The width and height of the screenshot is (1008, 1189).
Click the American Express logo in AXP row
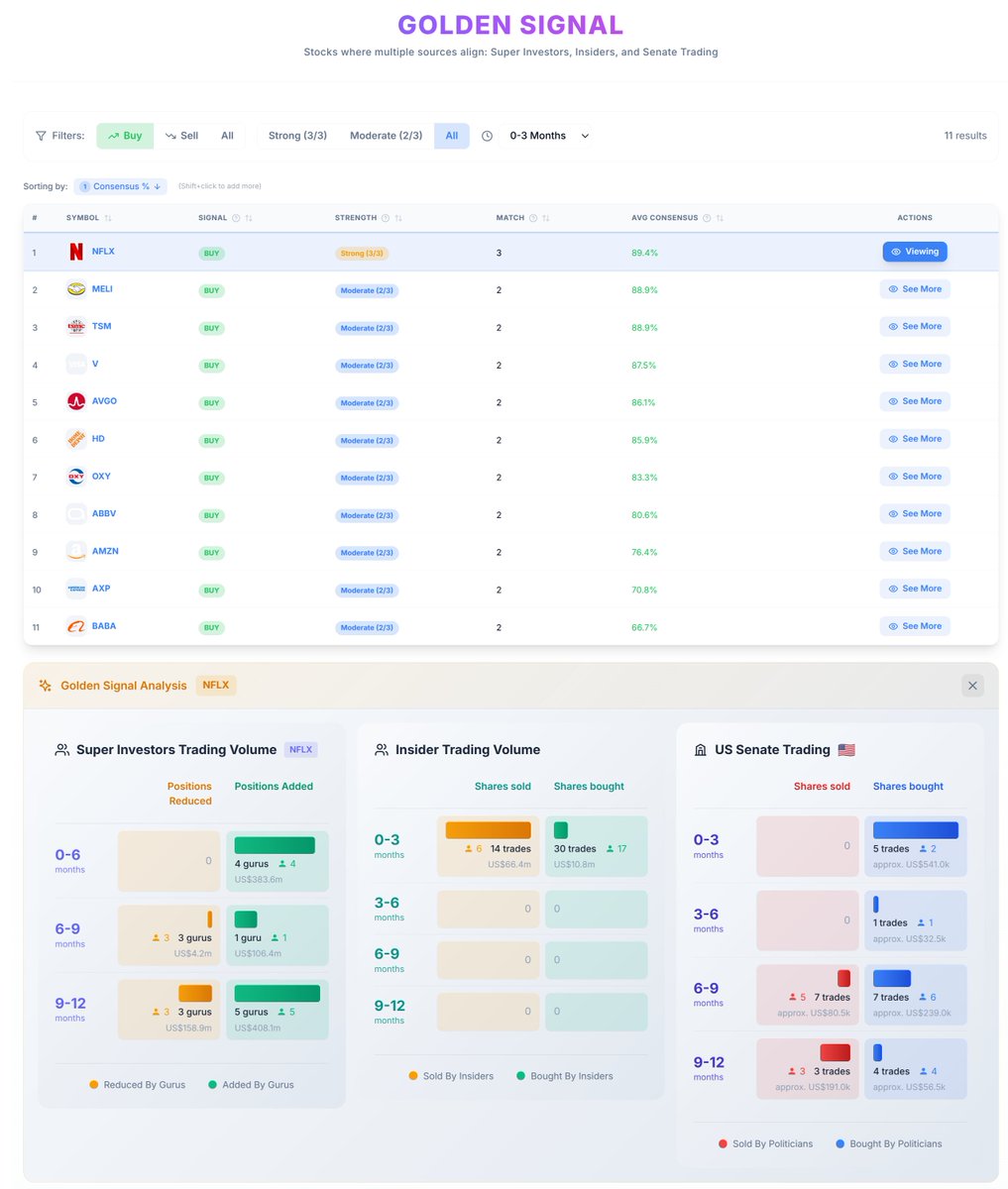tap(76, 589)
